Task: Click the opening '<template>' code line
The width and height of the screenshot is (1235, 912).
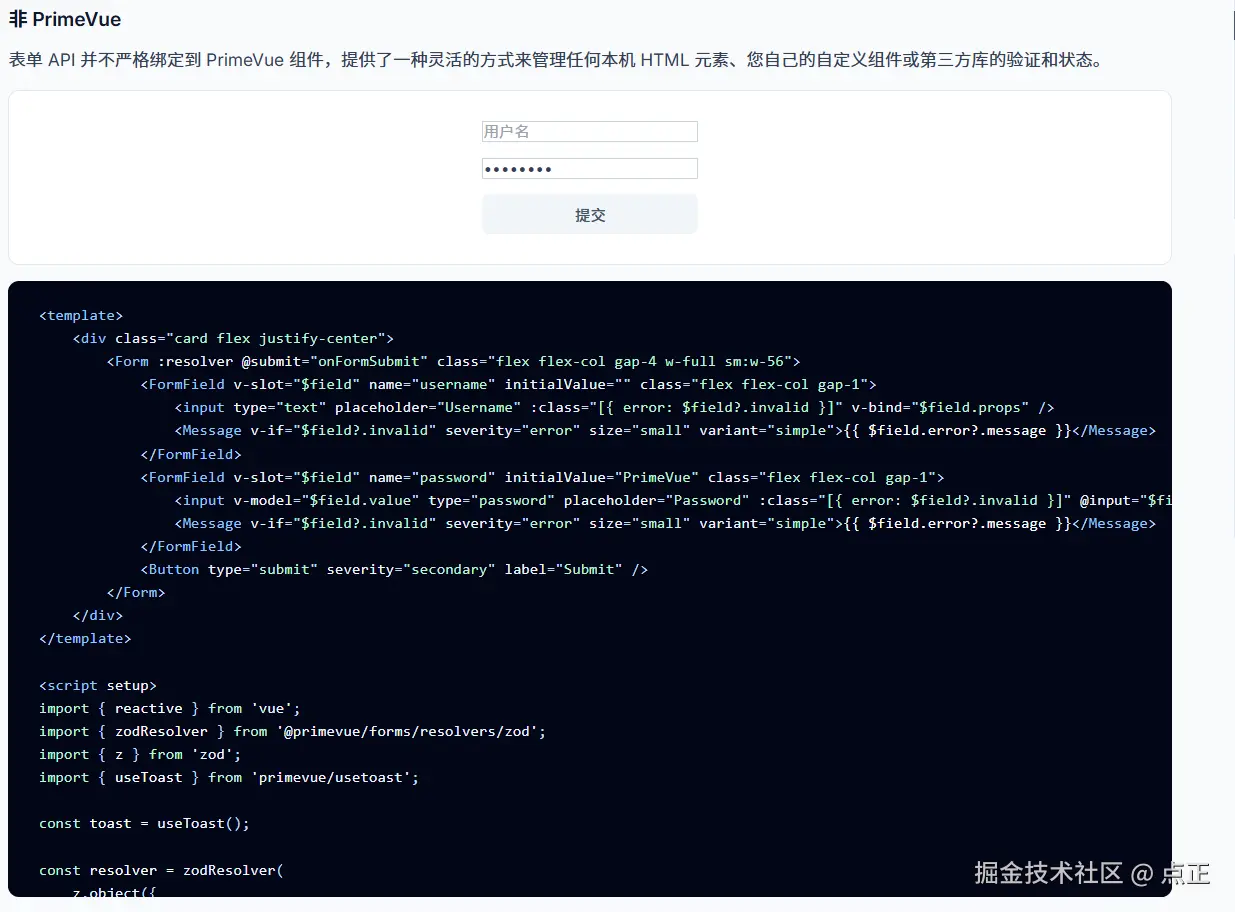Action: [81, 315]
